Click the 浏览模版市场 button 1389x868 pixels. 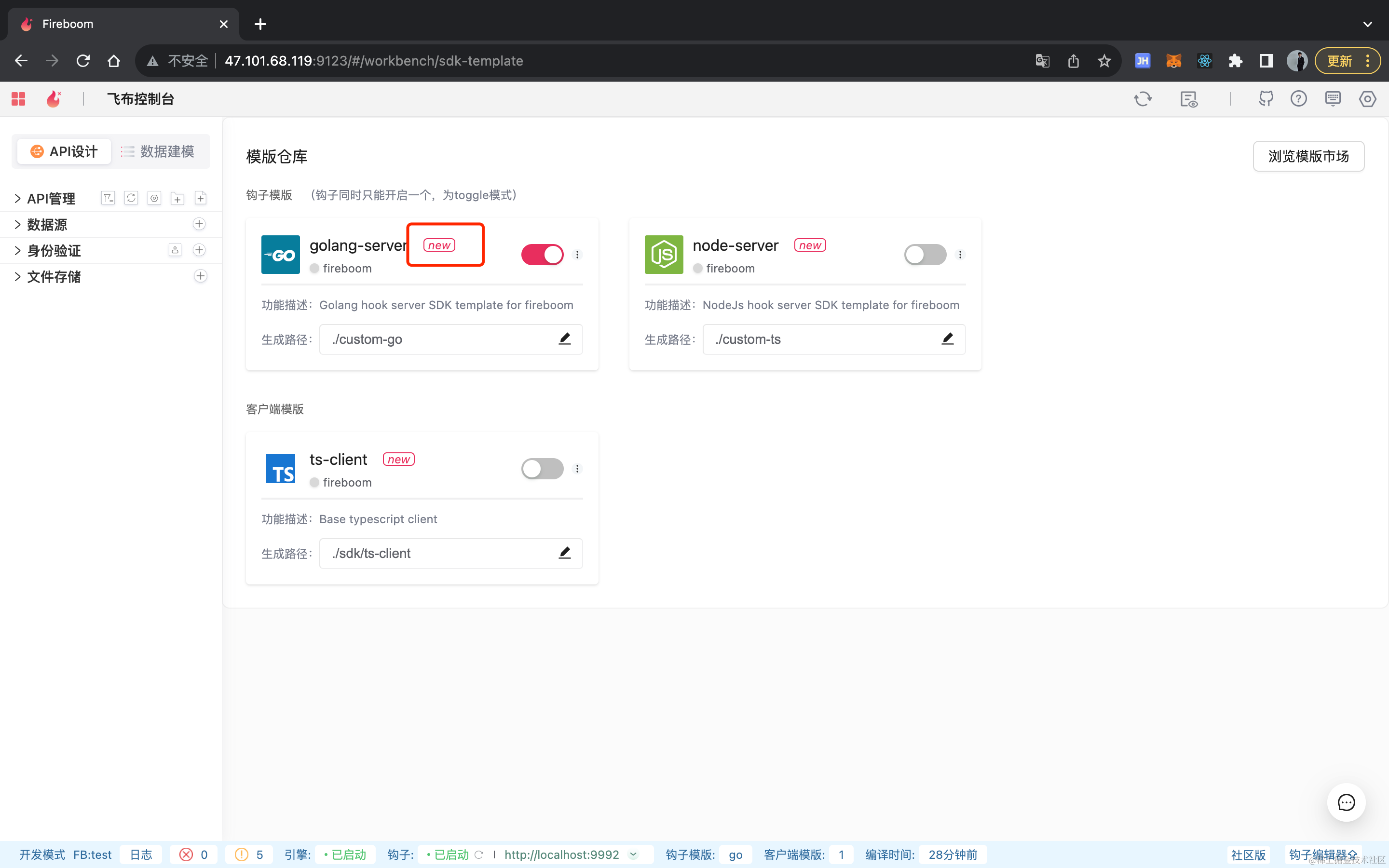coord(1308,156)
